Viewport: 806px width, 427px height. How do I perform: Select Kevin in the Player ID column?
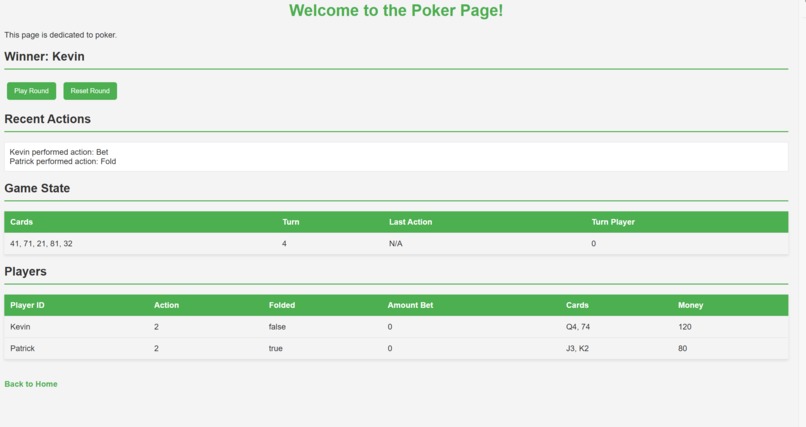(20, 327)
